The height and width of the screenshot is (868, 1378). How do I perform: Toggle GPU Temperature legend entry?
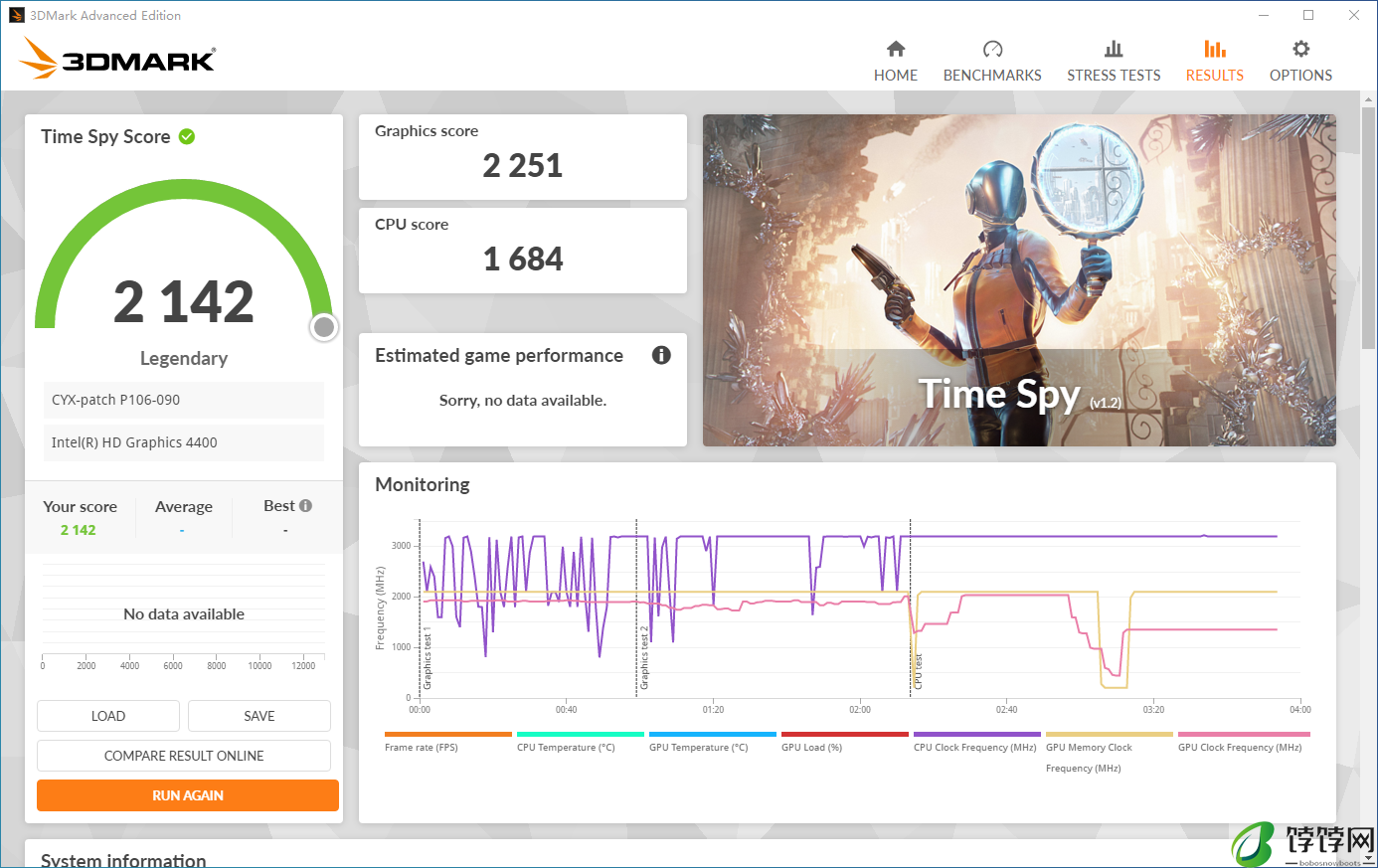click(713, 742)
